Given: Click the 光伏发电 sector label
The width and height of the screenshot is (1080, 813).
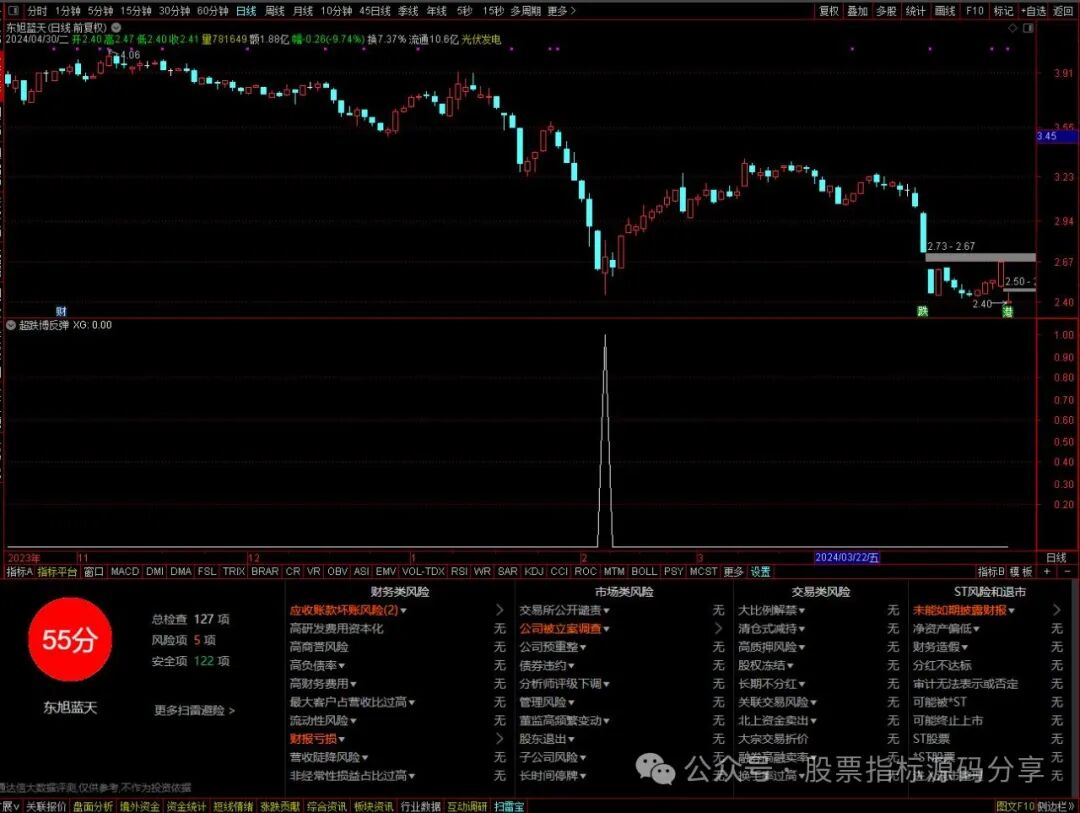Looking at the screenshot, I should [x=481, y=39].
